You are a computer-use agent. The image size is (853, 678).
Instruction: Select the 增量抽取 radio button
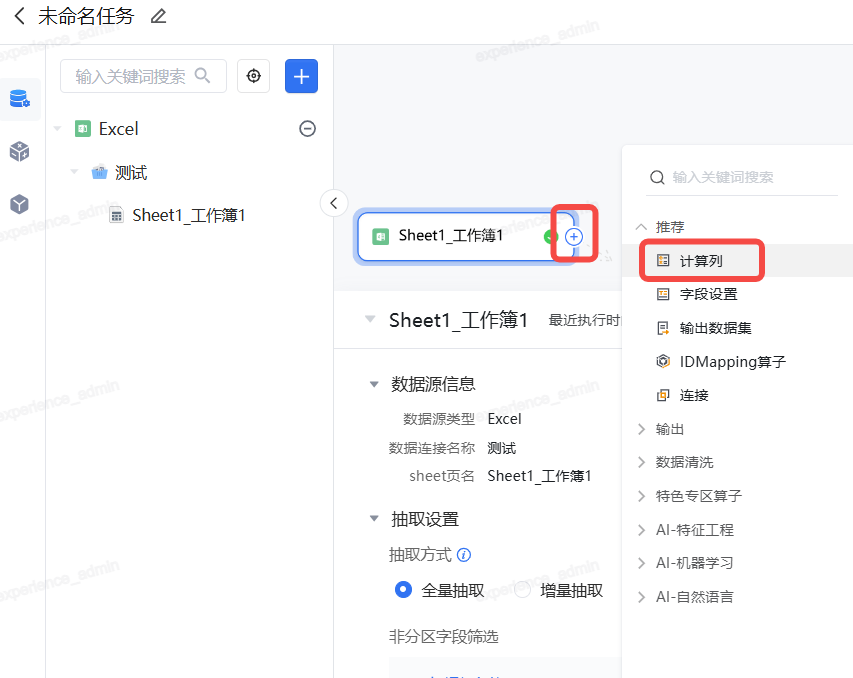(523, 590)
